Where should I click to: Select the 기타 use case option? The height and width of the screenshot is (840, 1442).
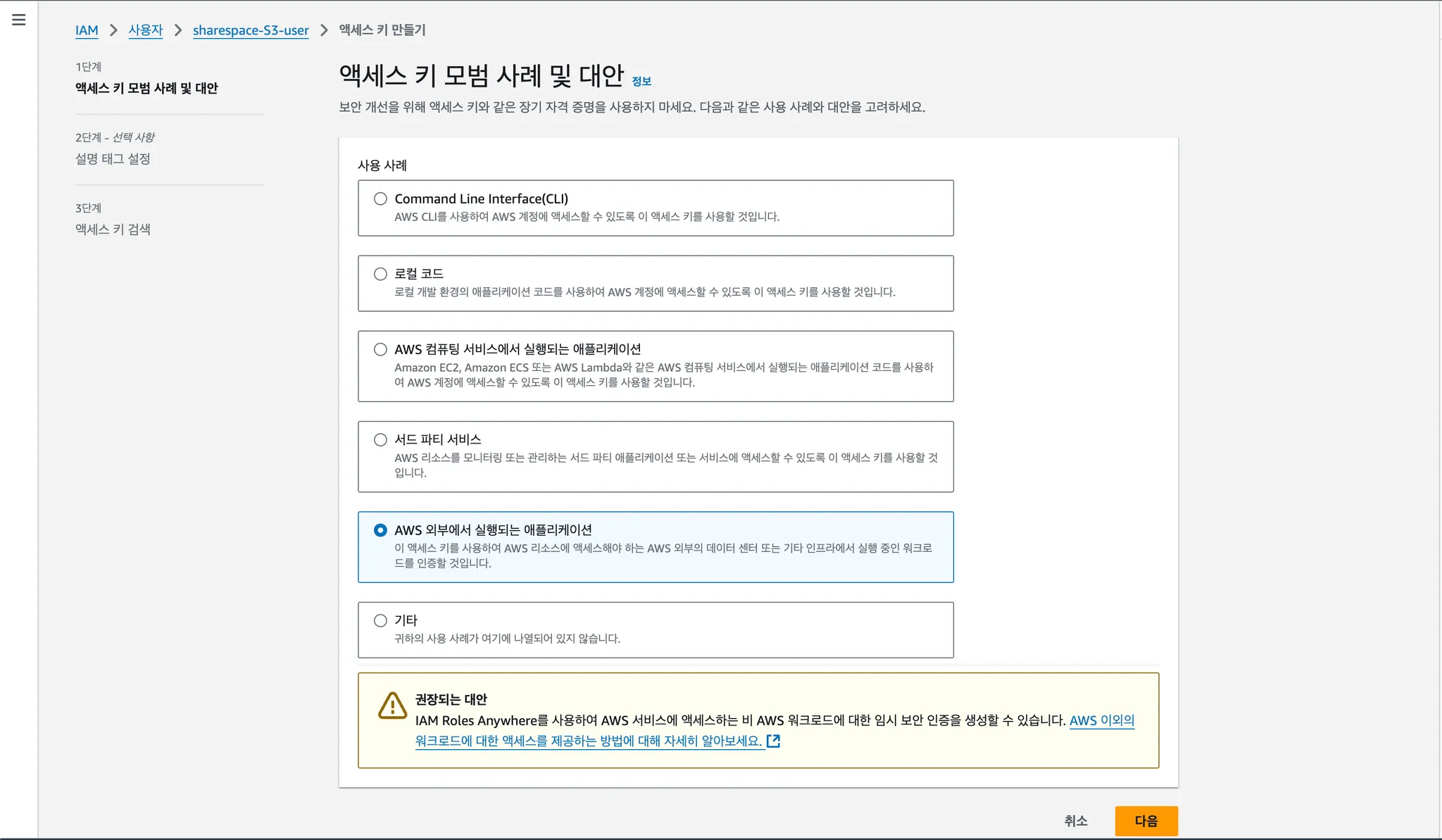coord(381,620)
